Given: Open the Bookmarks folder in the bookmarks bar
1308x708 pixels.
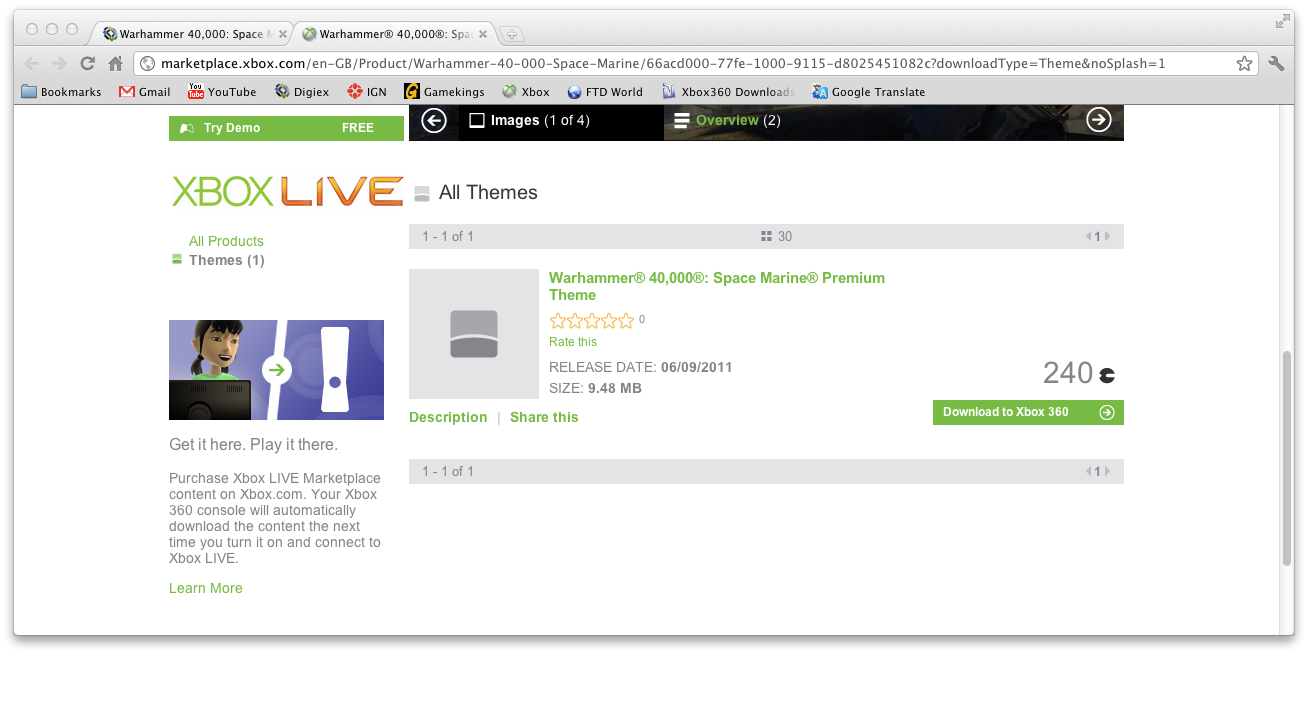Looking at the screenshot, I should 62,92.
